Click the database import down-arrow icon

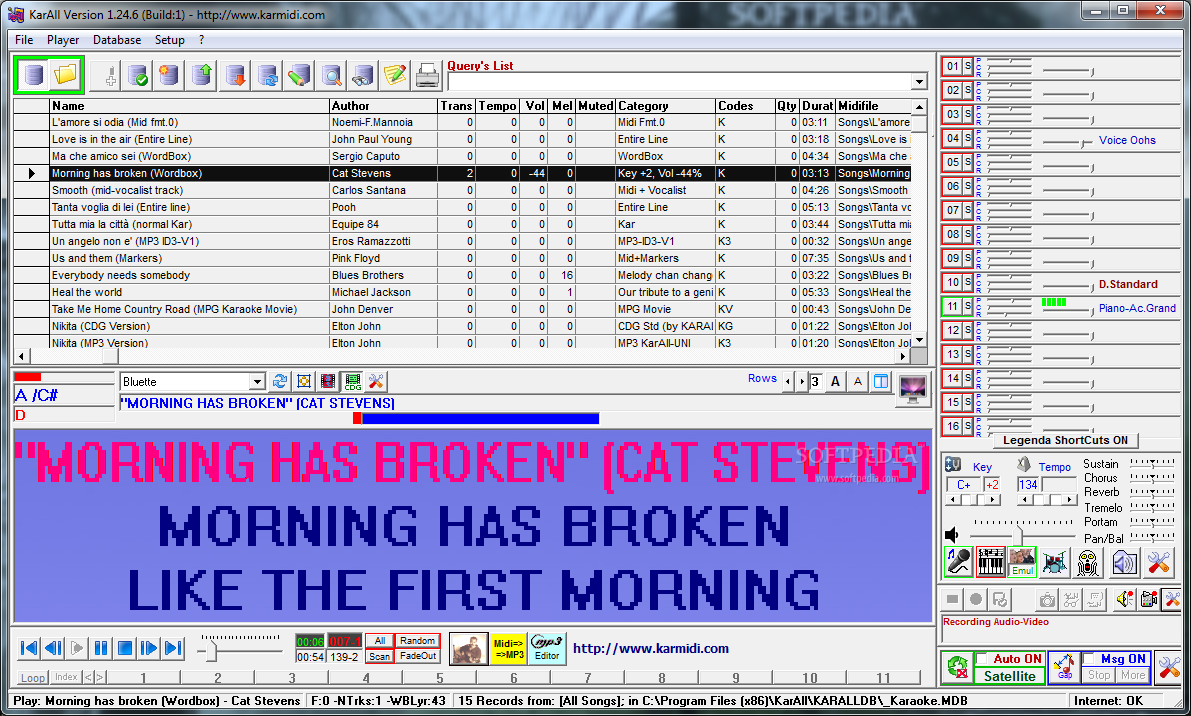click(x=235, y=75)
